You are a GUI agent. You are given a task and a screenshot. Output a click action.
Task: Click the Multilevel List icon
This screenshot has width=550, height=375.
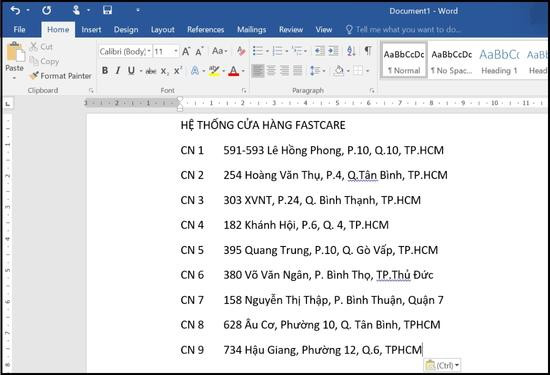297,51
